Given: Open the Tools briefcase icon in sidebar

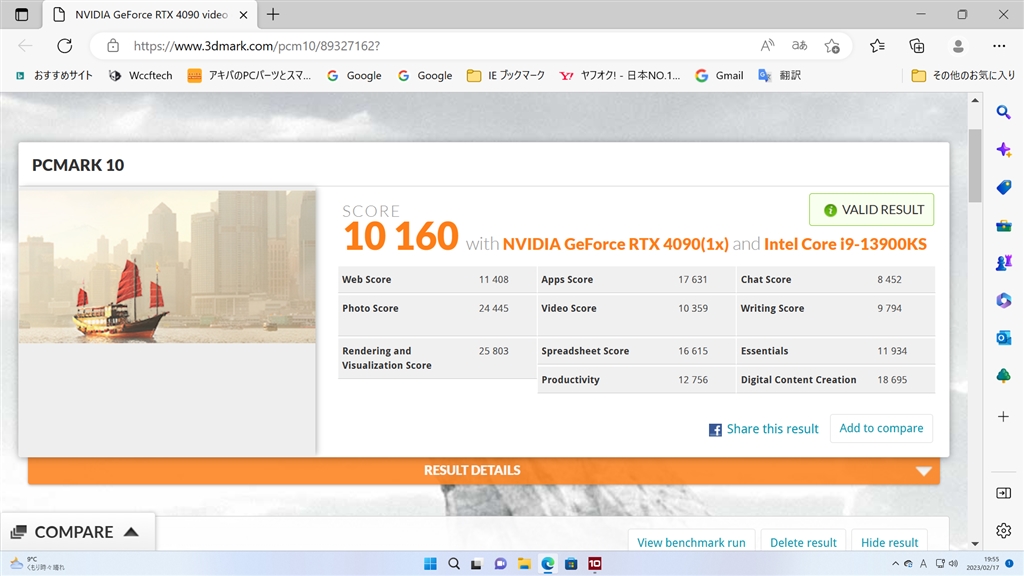Looking at the screenshot, I should pos(1004,226).
